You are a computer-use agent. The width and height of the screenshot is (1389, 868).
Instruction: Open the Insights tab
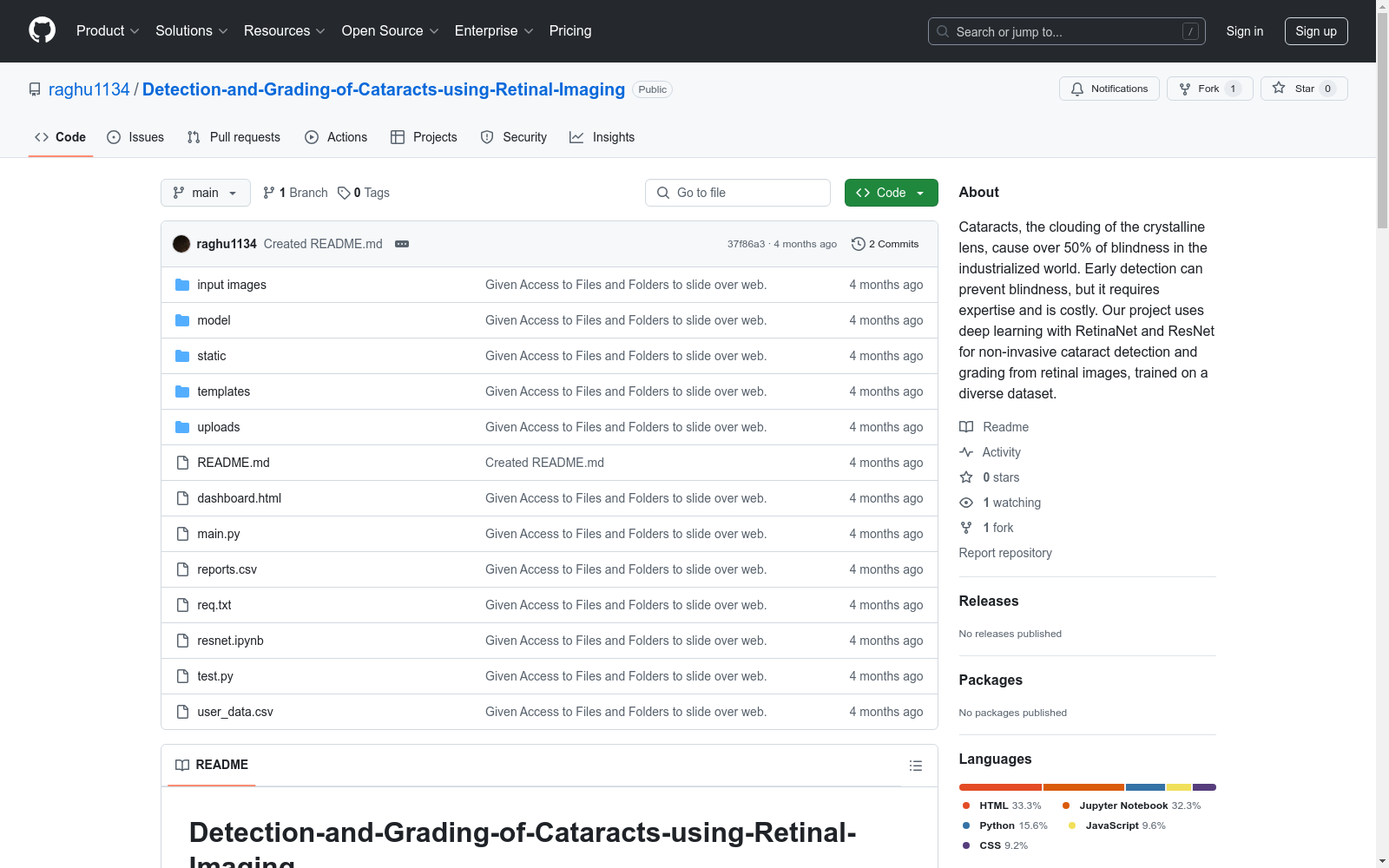coord(602,136)
